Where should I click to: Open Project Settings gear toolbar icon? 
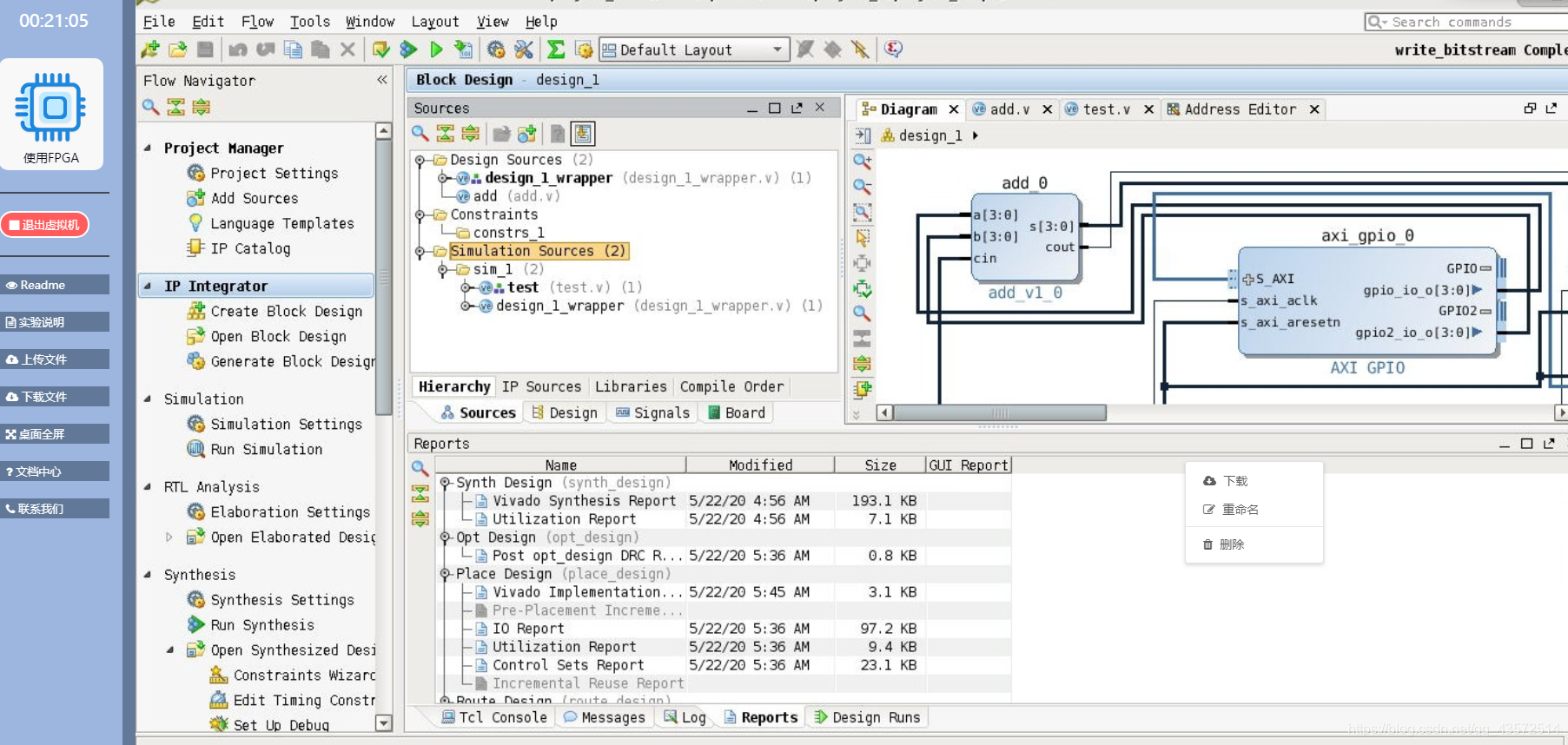pyautogui.click(x=496, y=49)
